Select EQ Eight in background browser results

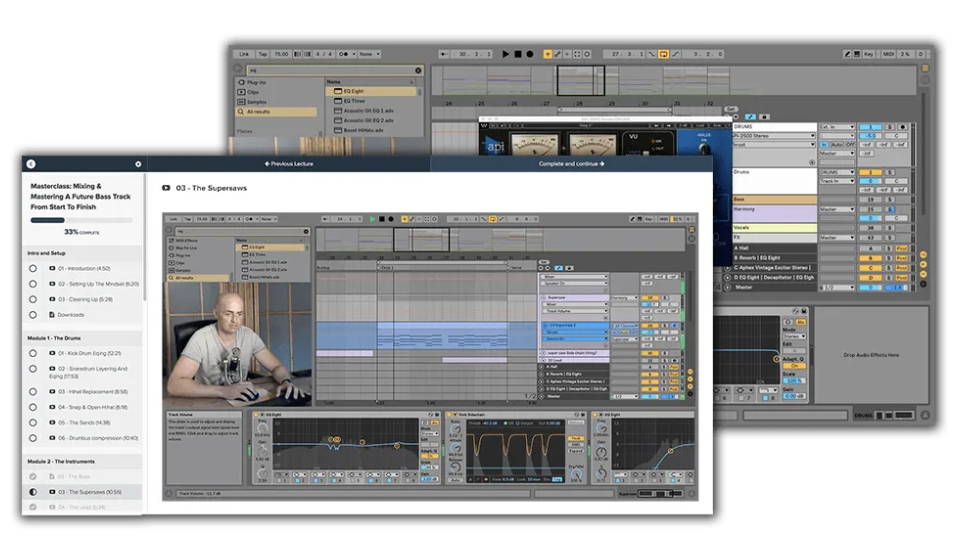click(372, 91)
